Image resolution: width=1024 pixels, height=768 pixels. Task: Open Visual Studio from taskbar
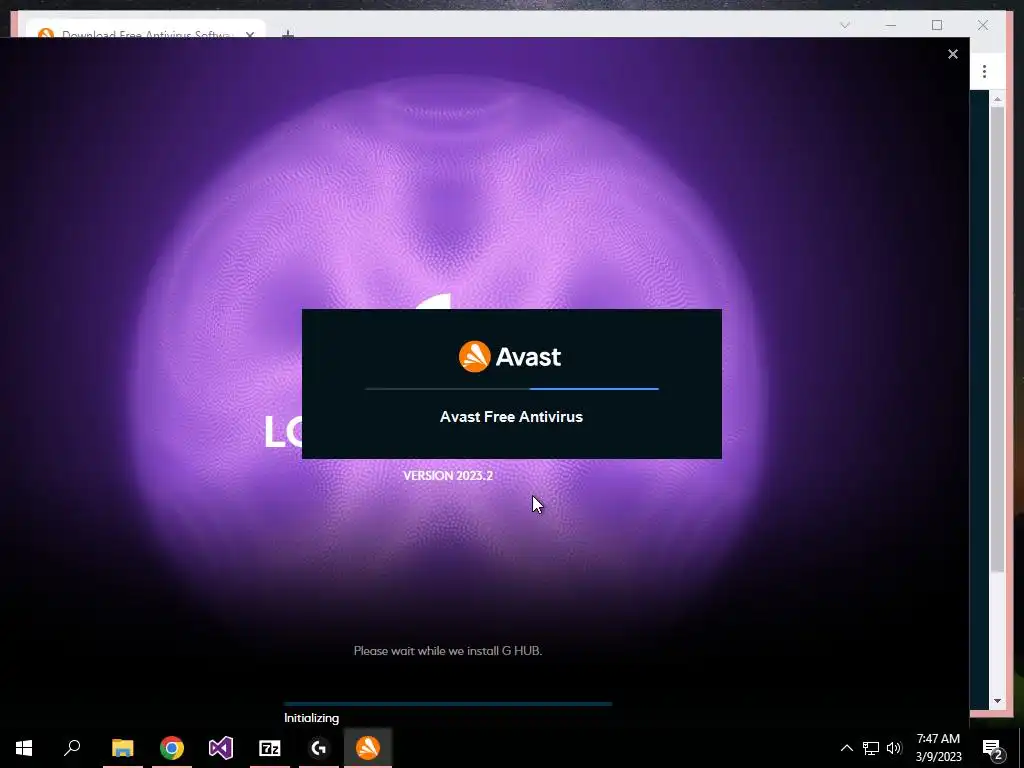(x=221, y=748)
